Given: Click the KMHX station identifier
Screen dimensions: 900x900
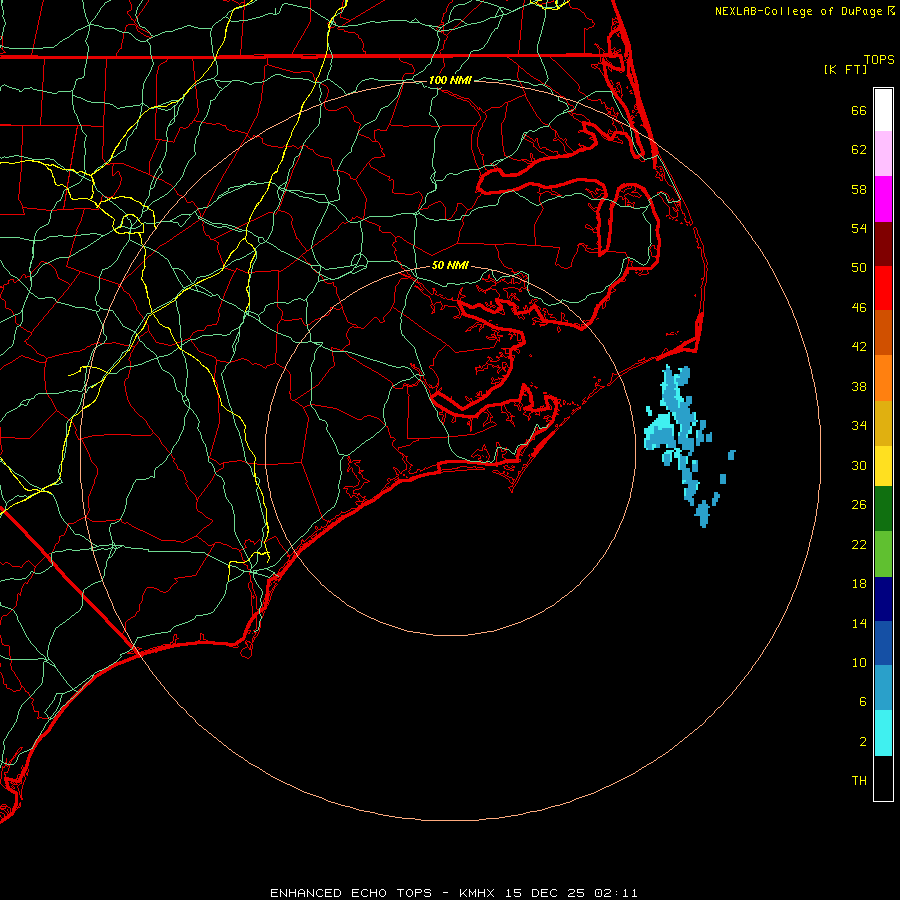Looking at the screenshot, I should point(478,893).
